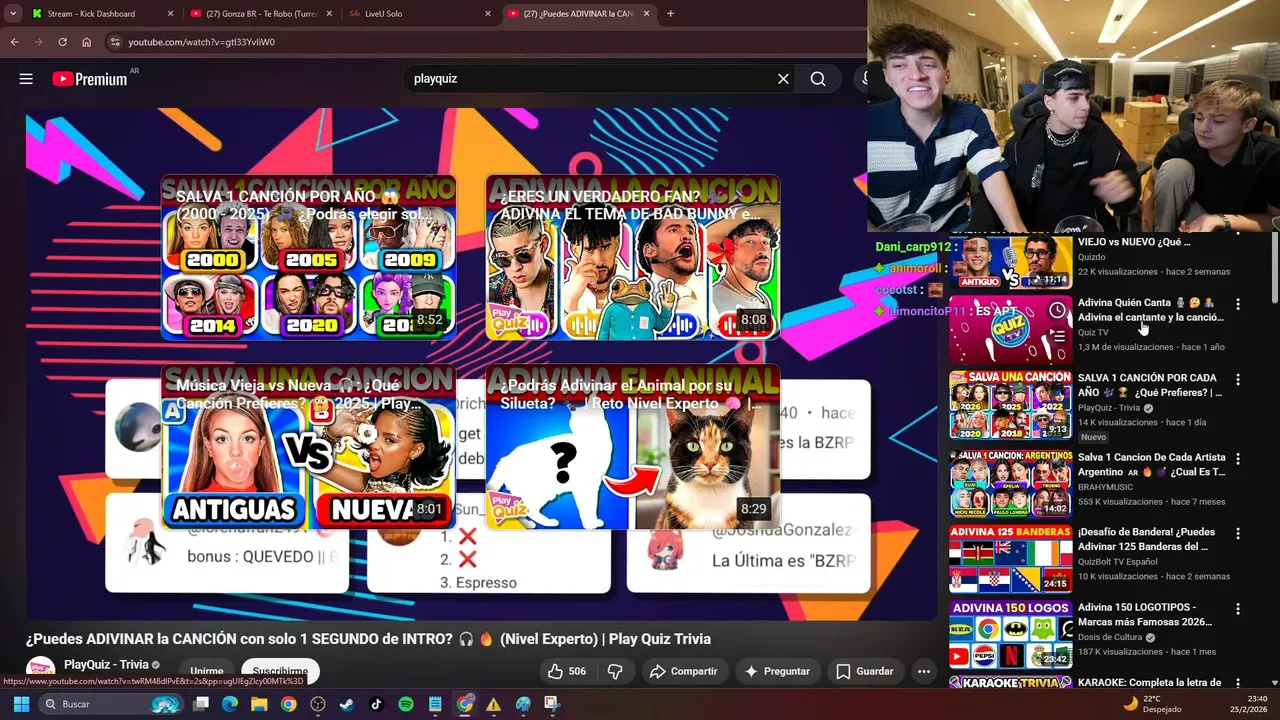Open Task View on taskbar
This screenshot has width=1280, height=720.
[x=200, y=704]
